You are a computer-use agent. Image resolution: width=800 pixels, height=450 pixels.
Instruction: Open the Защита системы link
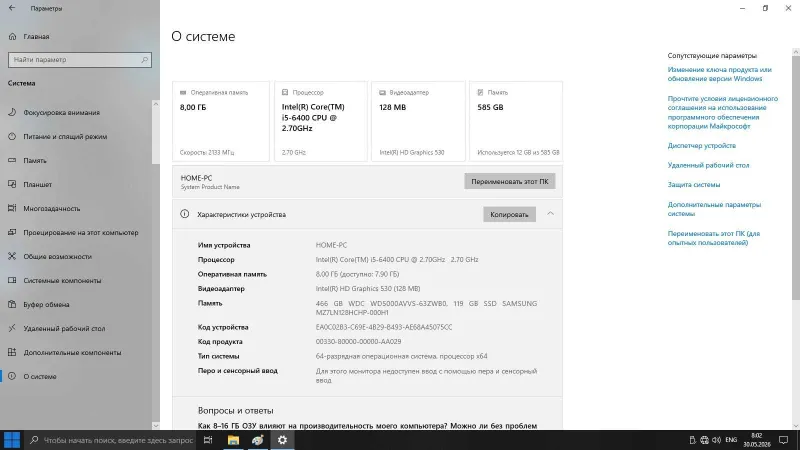coord(694,185)
